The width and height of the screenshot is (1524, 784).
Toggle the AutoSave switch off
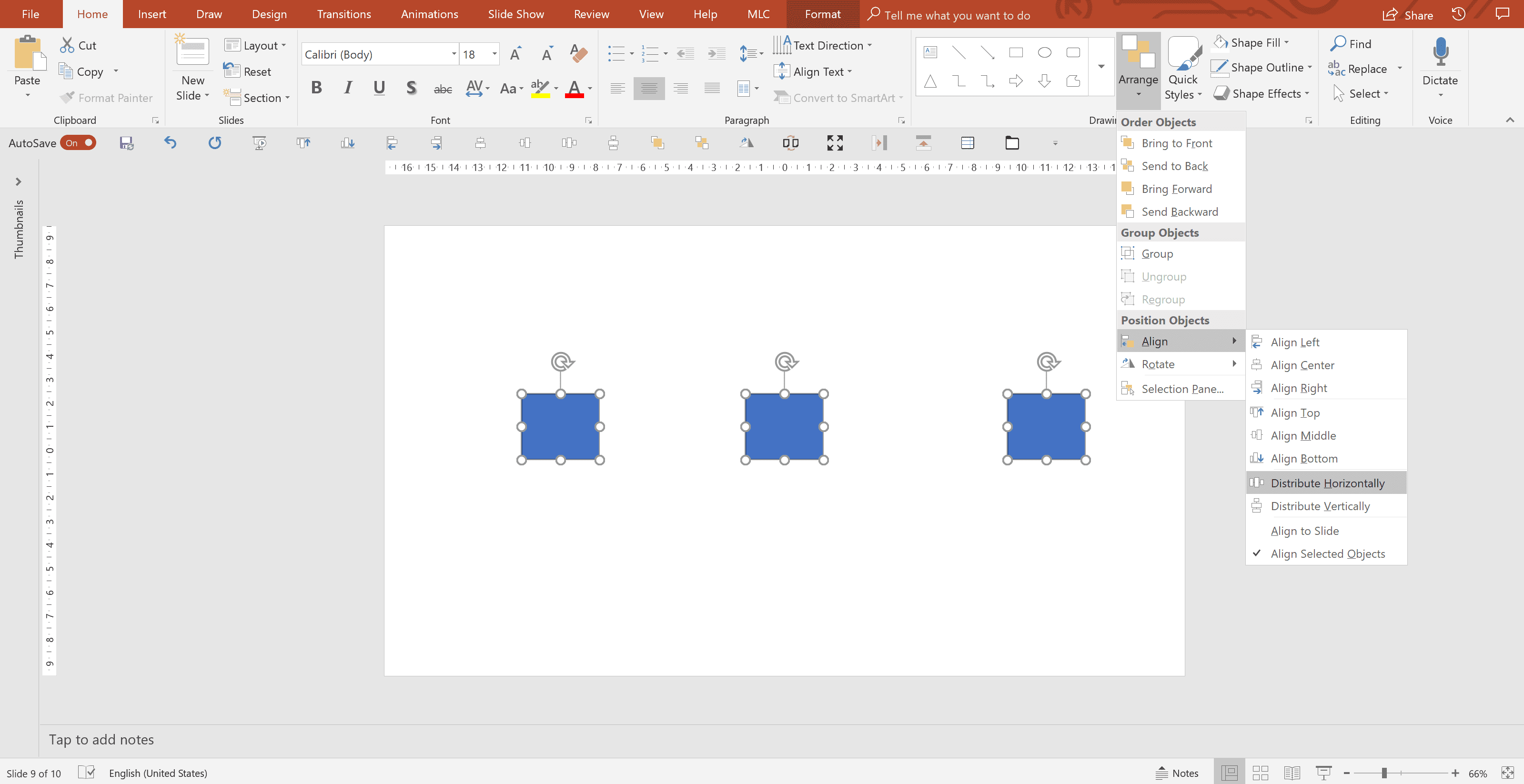79,142
